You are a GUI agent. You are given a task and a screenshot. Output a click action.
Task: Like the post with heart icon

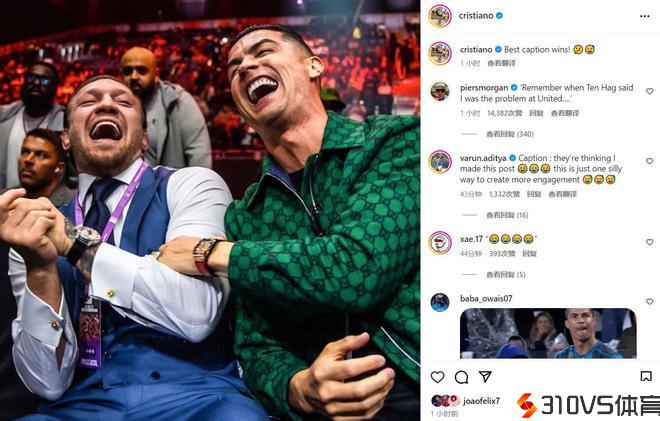coord(437,377)
